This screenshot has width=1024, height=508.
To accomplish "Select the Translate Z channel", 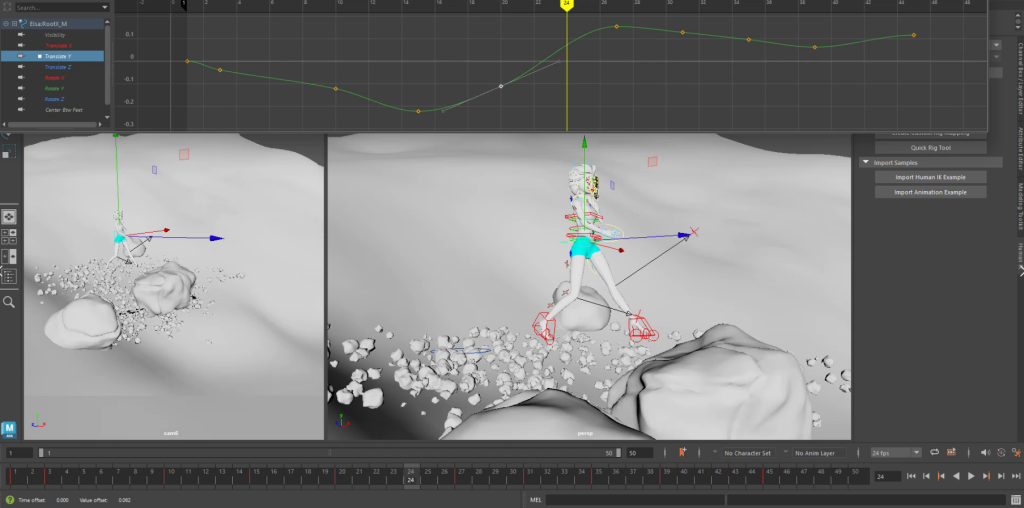I will [58, 67].
